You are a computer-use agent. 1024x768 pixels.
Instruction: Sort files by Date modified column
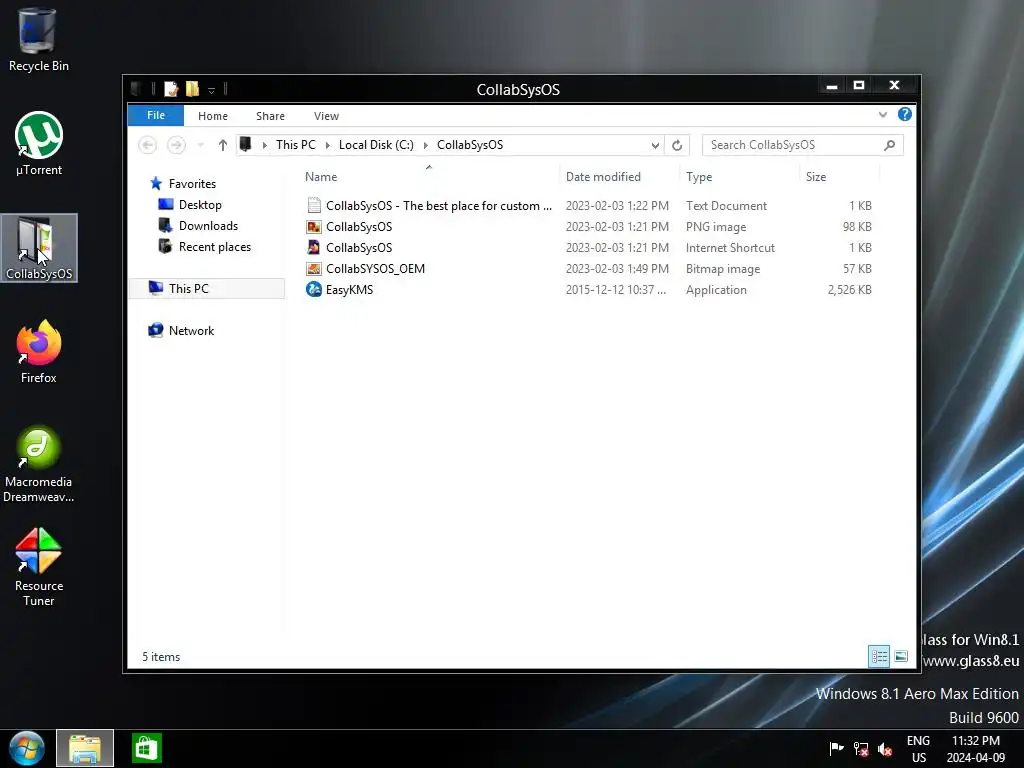coord(619,177)
